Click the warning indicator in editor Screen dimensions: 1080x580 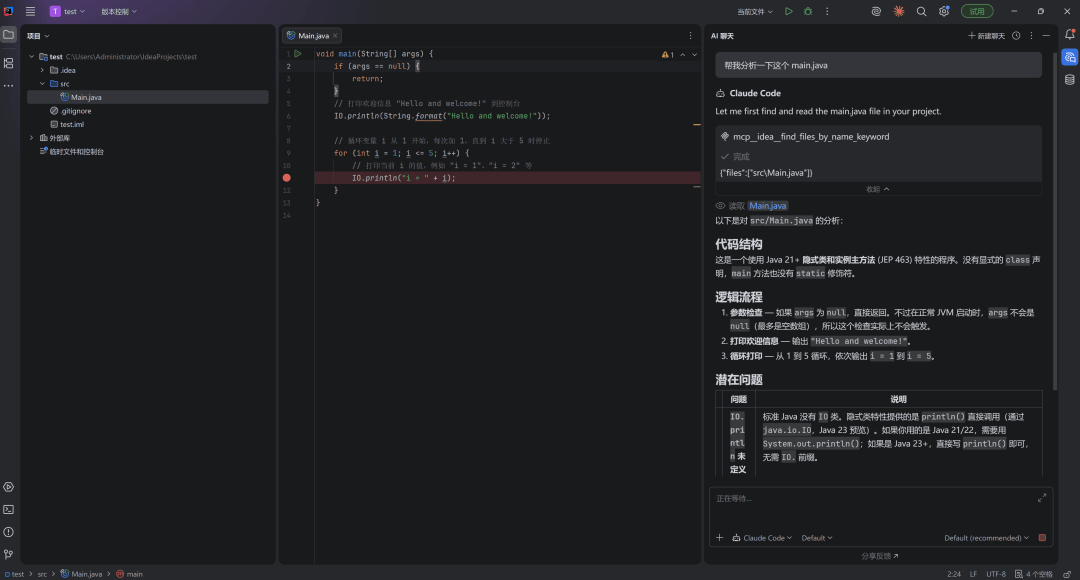[667, 54]
